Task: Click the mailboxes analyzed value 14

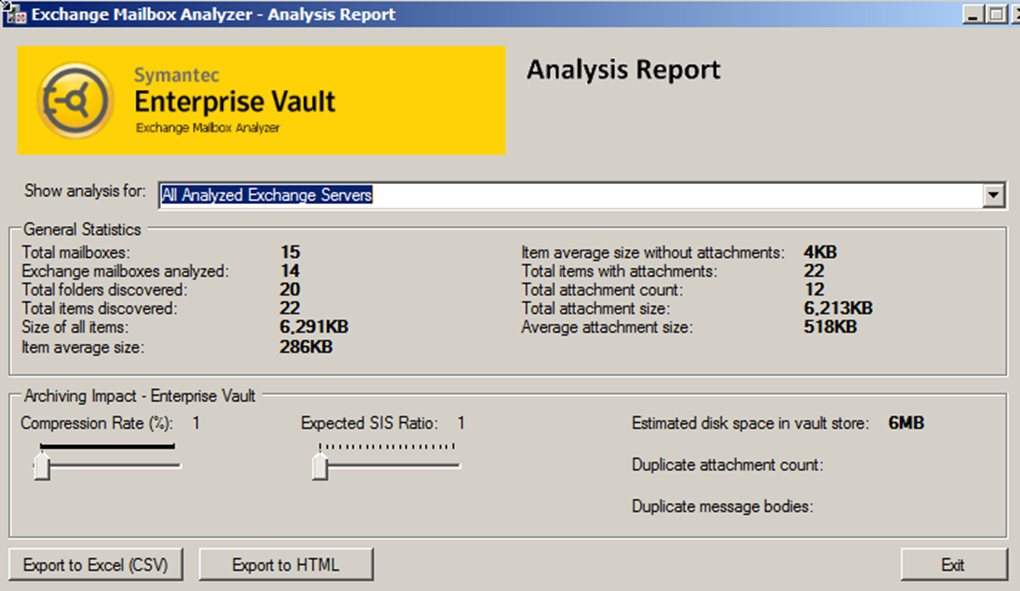Action: (290, 270)
